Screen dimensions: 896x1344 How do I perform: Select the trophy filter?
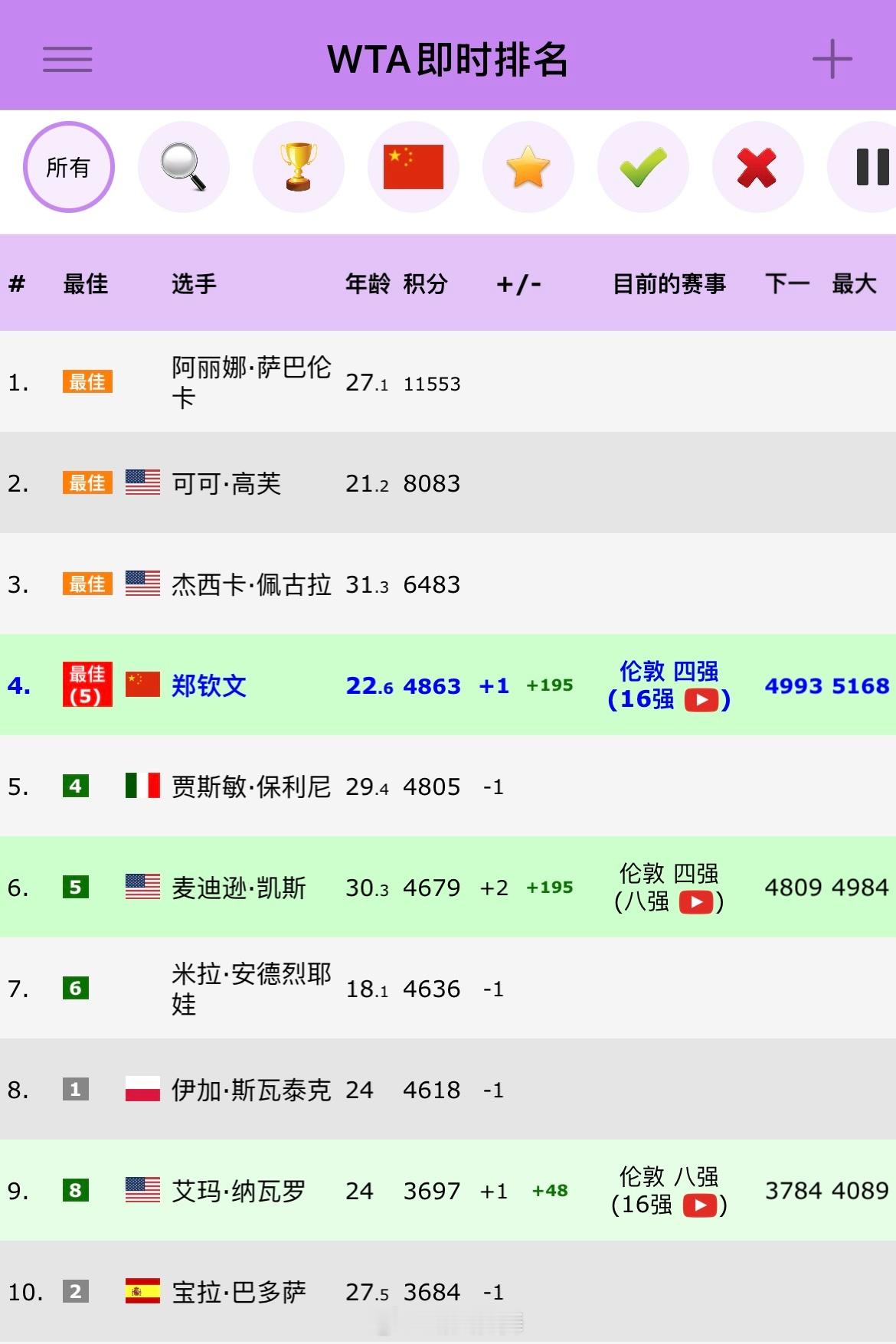pyautogui.click(x=299, y=167)
